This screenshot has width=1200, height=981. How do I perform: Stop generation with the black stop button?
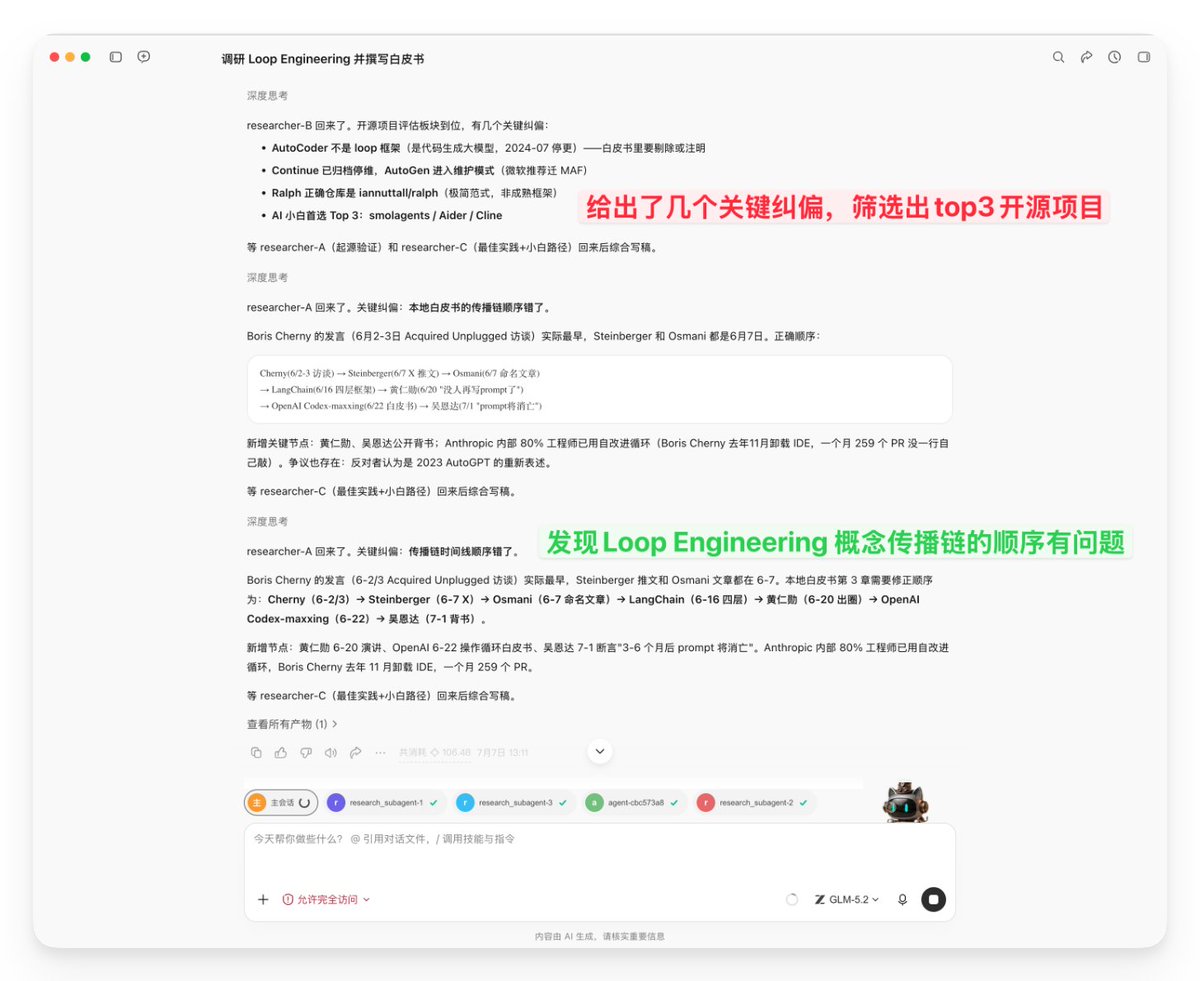point(933,899)
